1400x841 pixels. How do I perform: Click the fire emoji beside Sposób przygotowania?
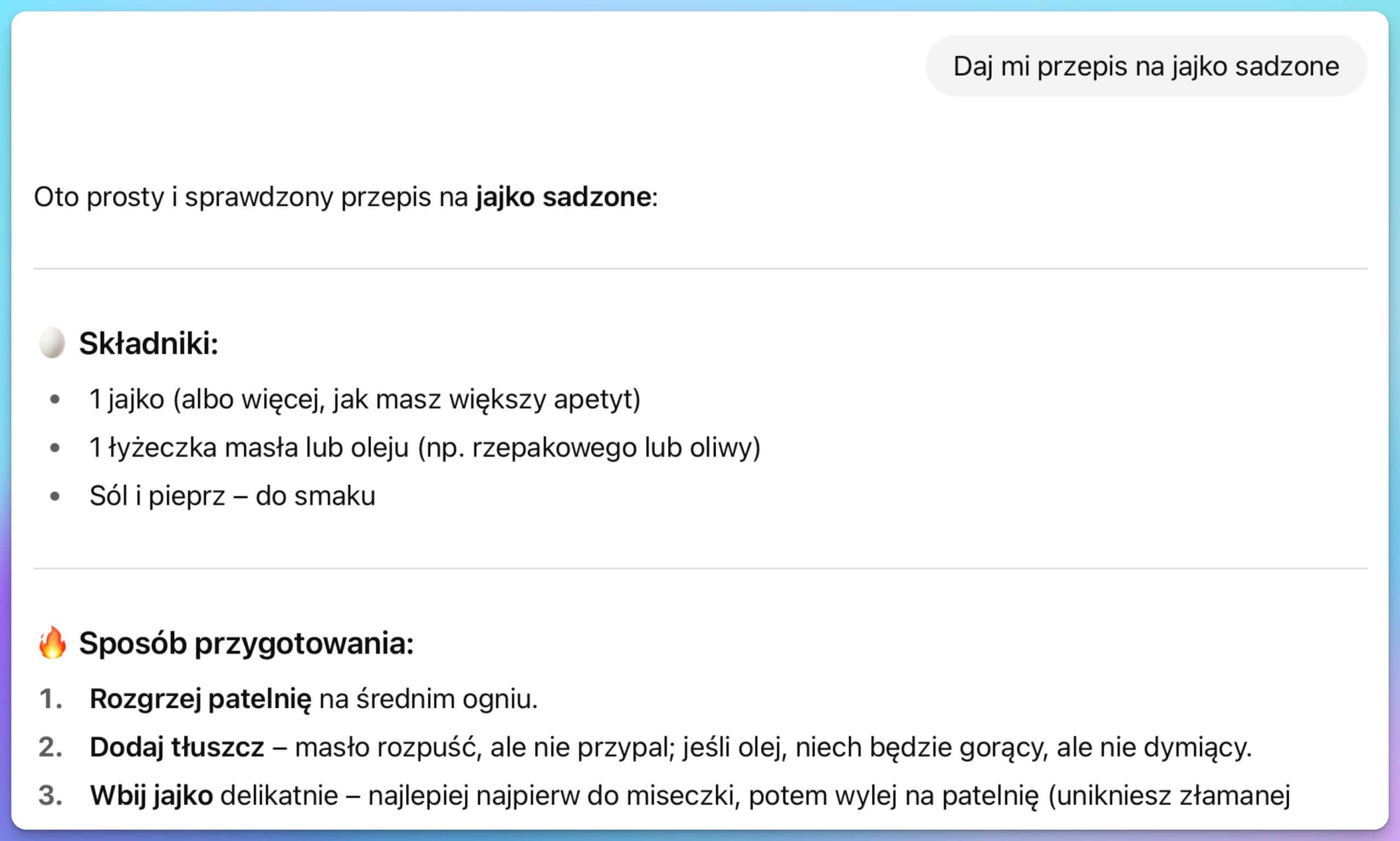[x=52, y=643]
